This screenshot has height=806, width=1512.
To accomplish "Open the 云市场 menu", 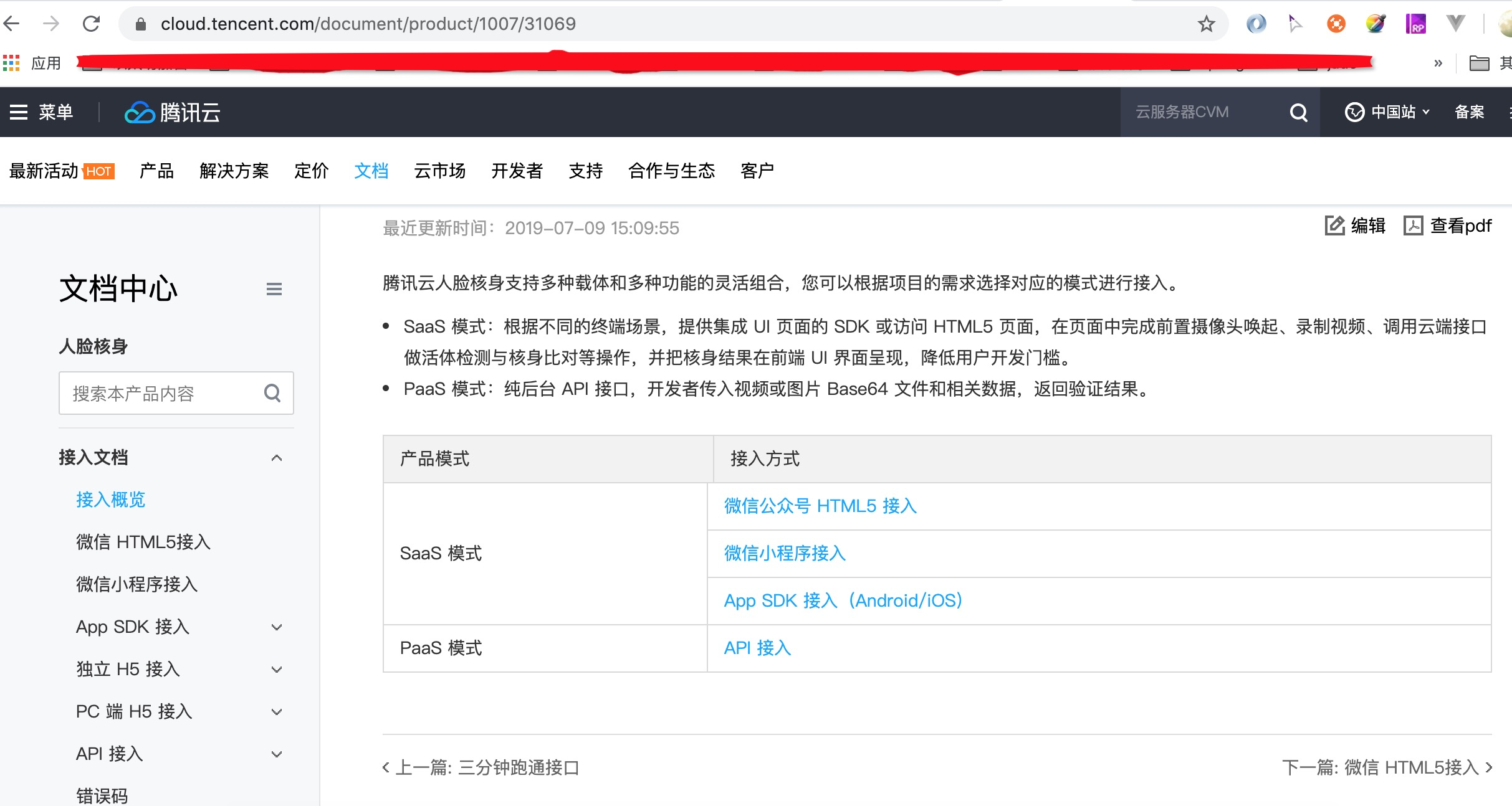I will [x=439, y=171].
